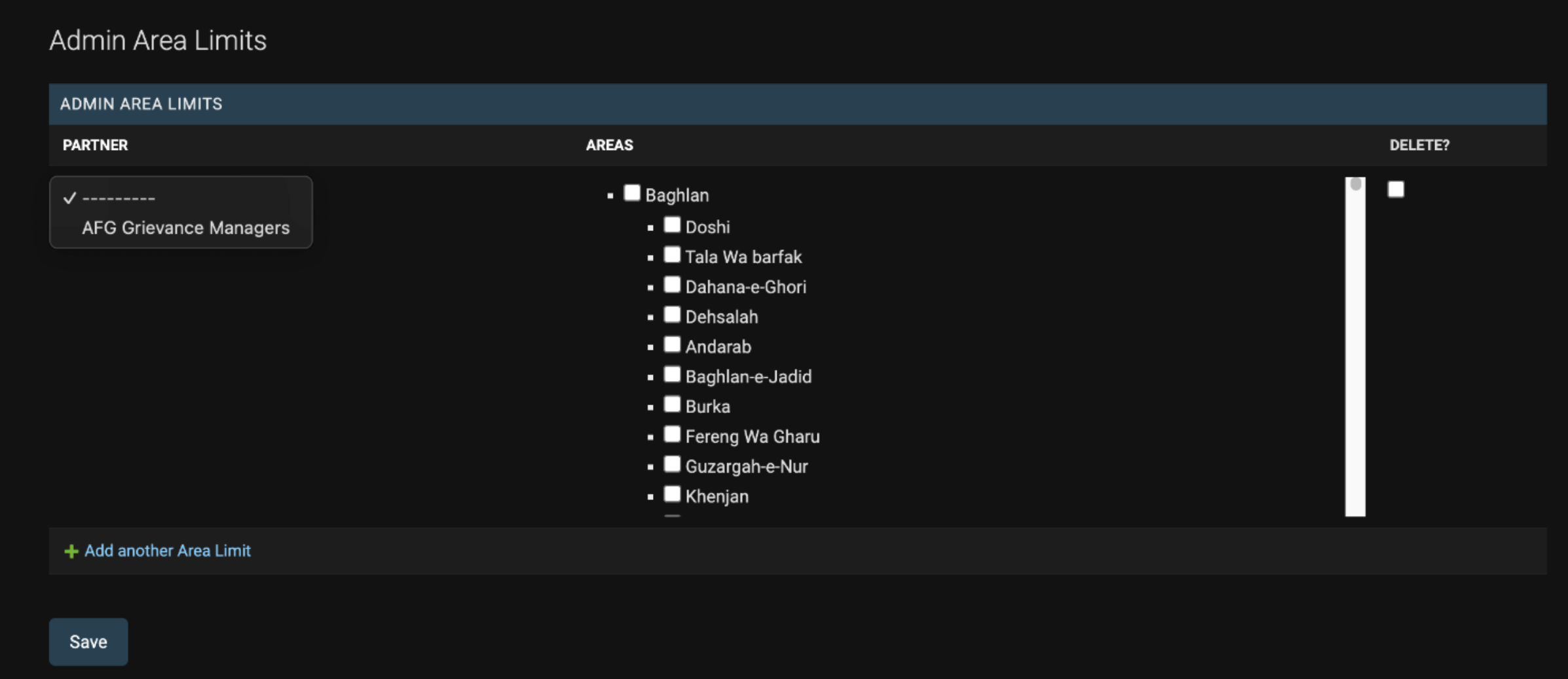Tick the Baghlan province checkbox
The height and width of the screenshot is (679, 1568).
click(x=631, y=193)
